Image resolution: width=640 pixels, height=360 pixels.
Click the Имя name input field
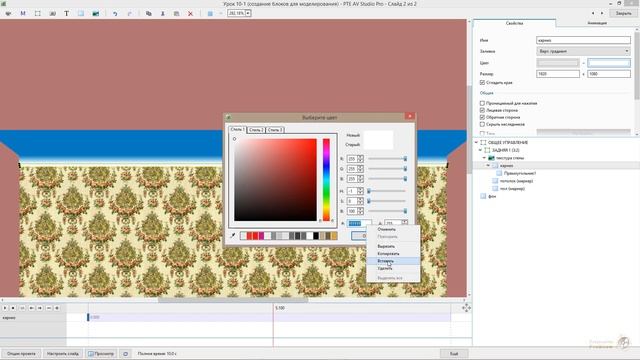pos(583,40)
